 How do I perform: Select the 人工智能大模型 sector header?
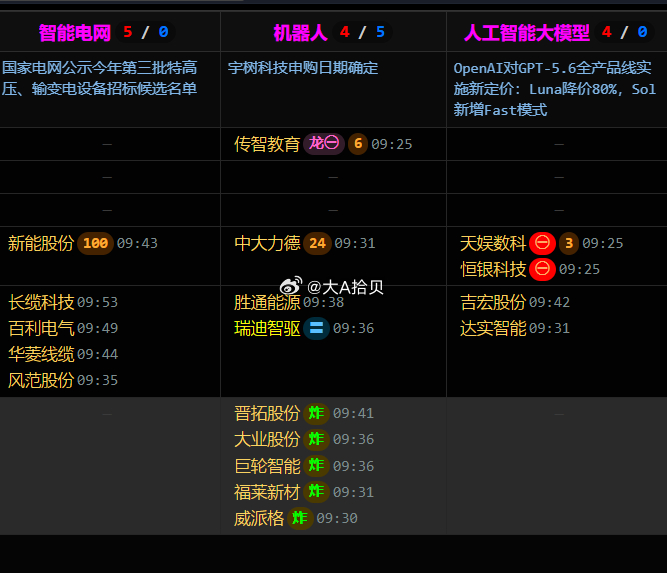pos(527,32)
